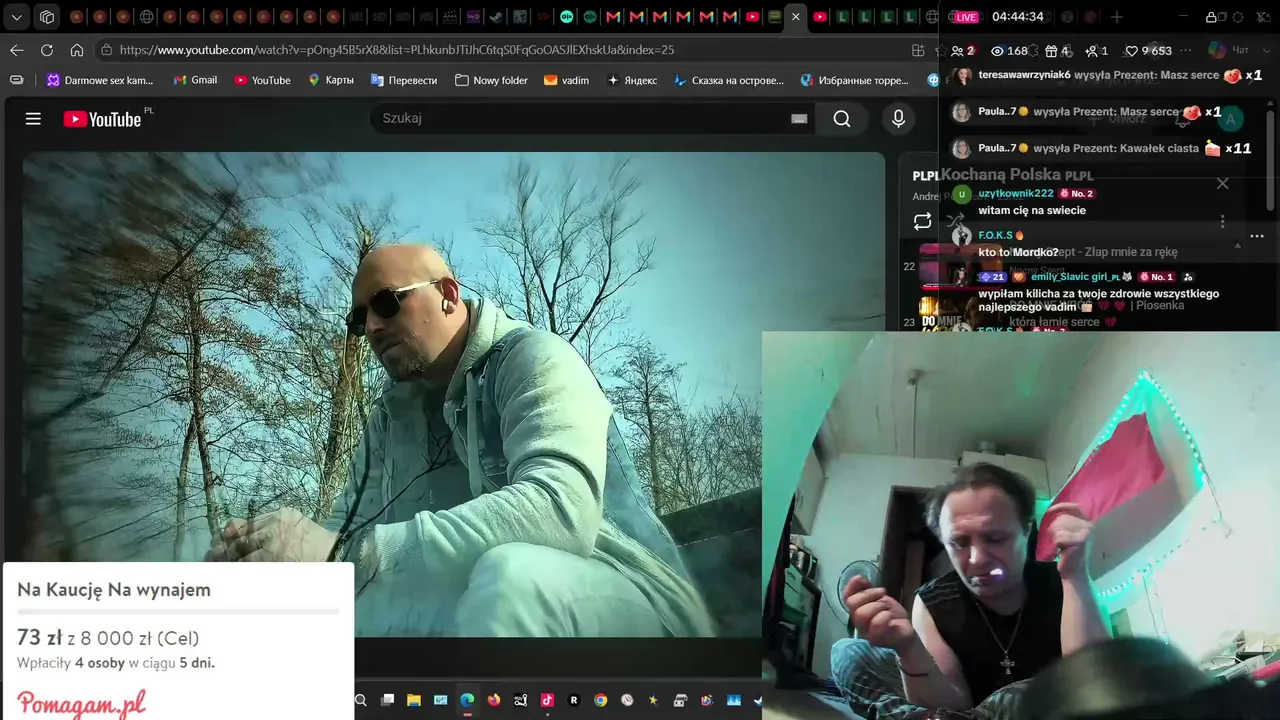1280x720 pixels.
Task: Open the Перевести bookmark
Action: click(x=404, y=80)
